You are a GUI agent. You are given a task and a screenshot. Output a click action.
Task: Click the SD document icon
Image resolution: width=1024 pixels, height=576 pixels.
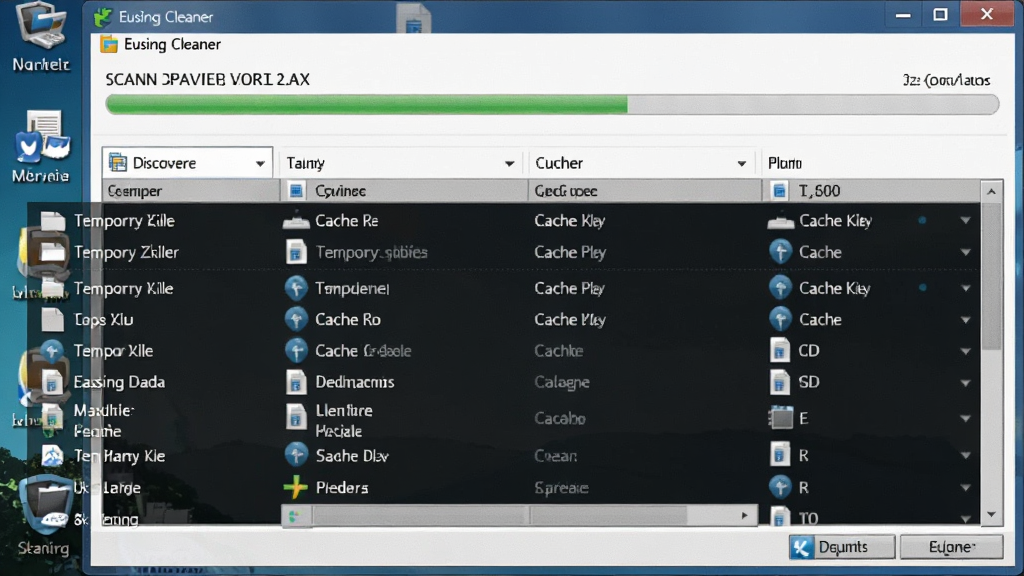(780, 382)
